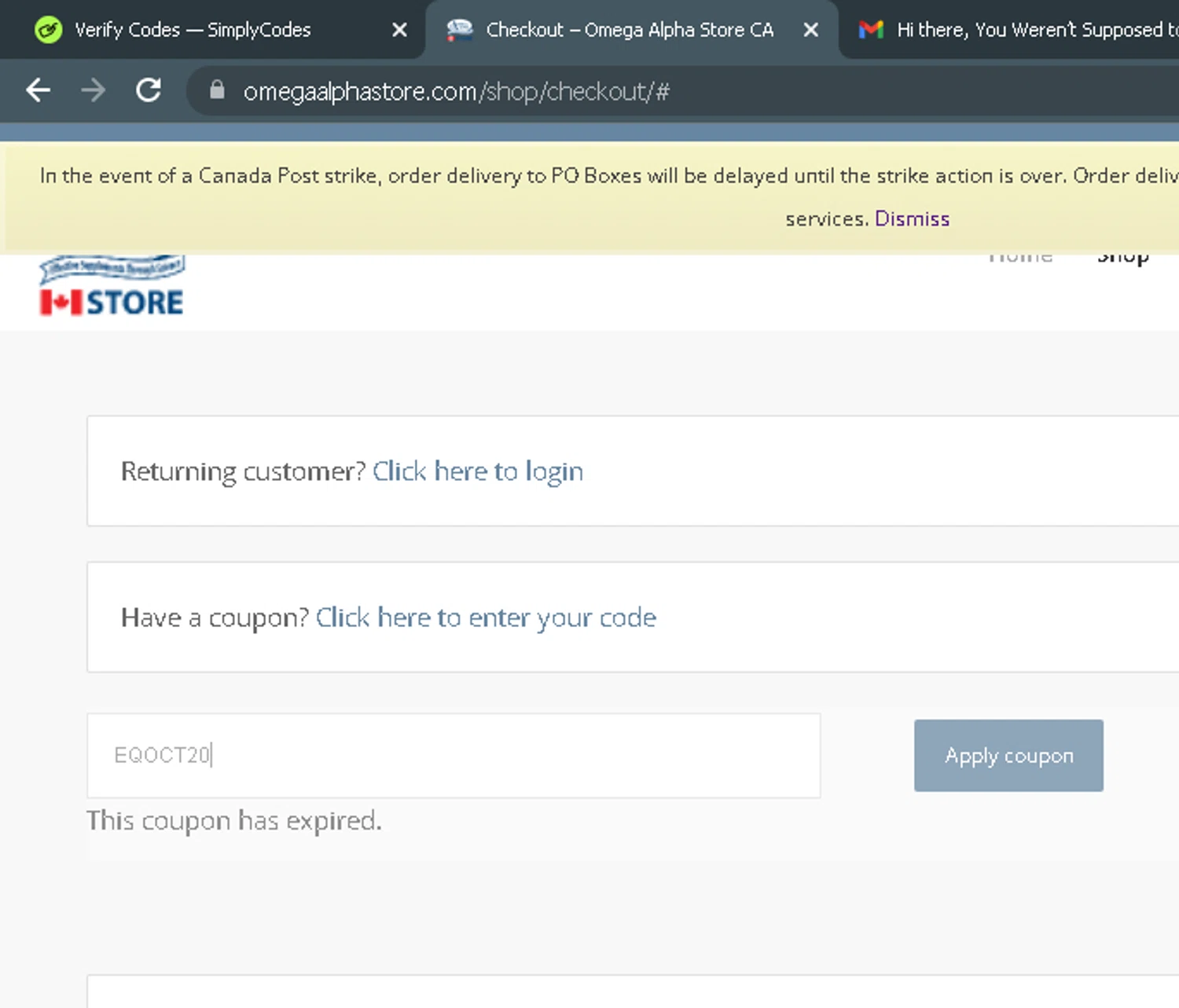Close the Verify Codes SimplyCodes tab

point(399,30)
